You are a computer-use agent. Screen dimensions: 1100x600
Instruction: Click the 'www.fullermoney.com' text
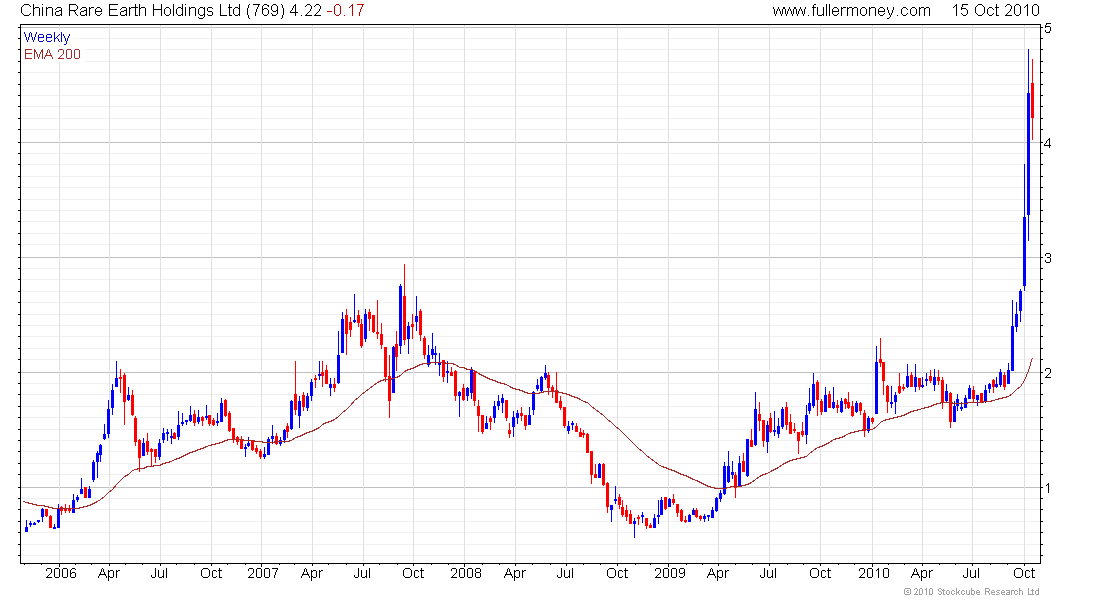[x=852, y=11]
